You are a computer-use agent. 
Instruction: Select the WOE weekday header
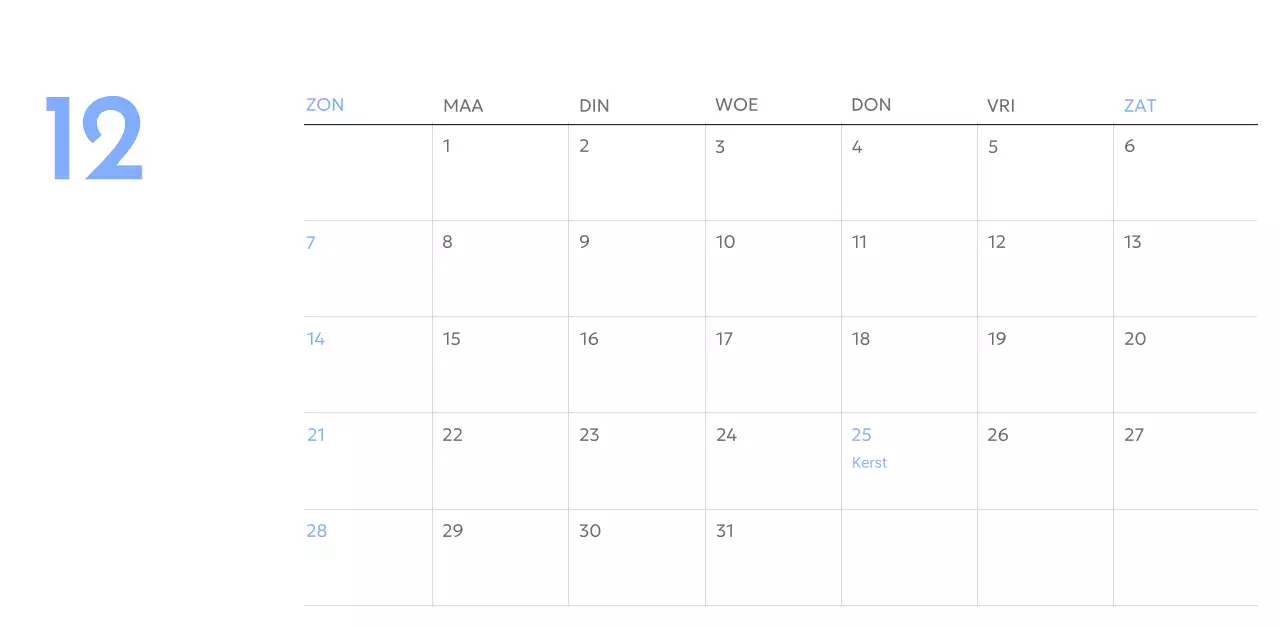(x=736, y=105)
